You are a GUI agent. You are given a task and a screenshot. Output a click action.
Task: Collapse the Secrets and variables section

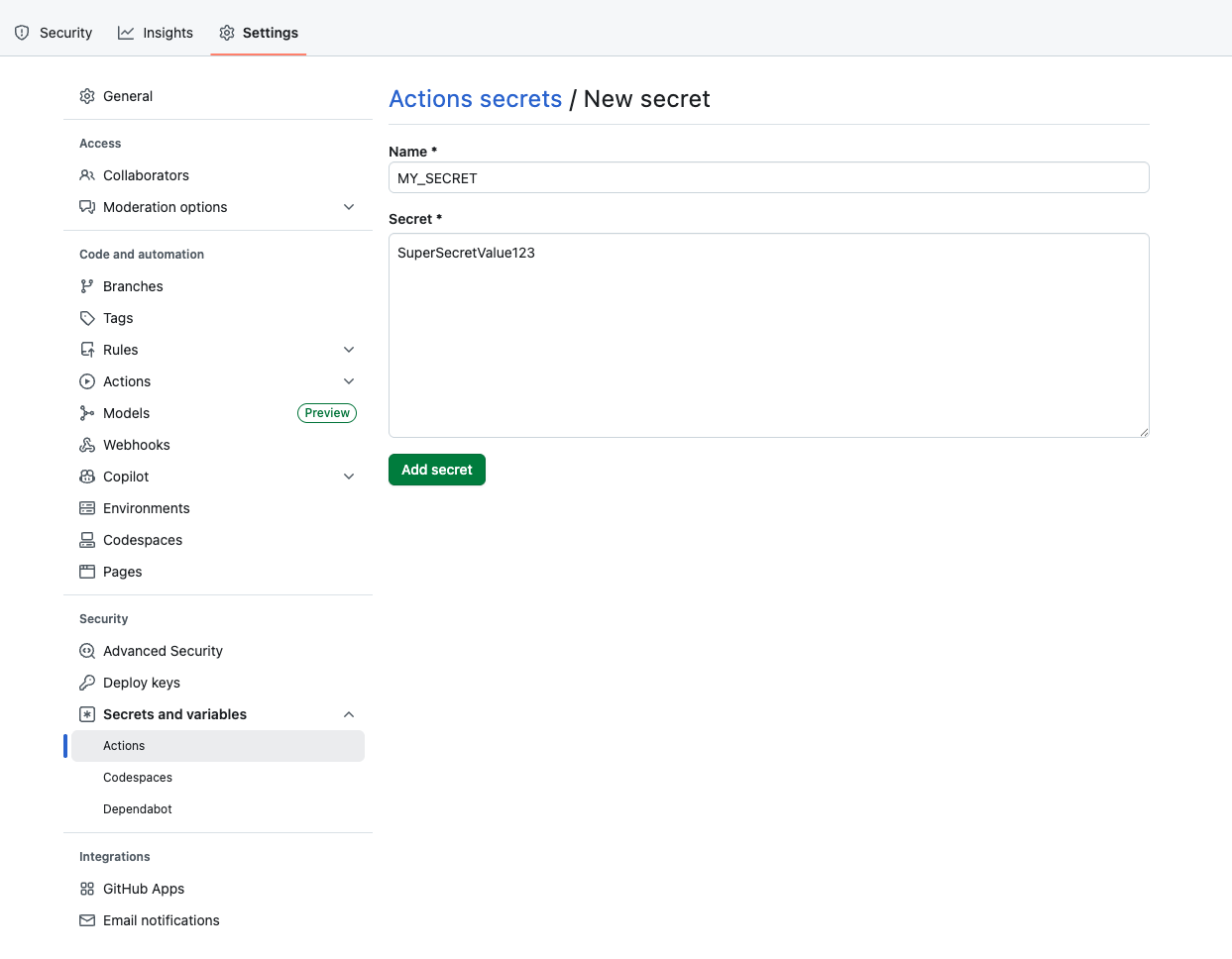349,713
